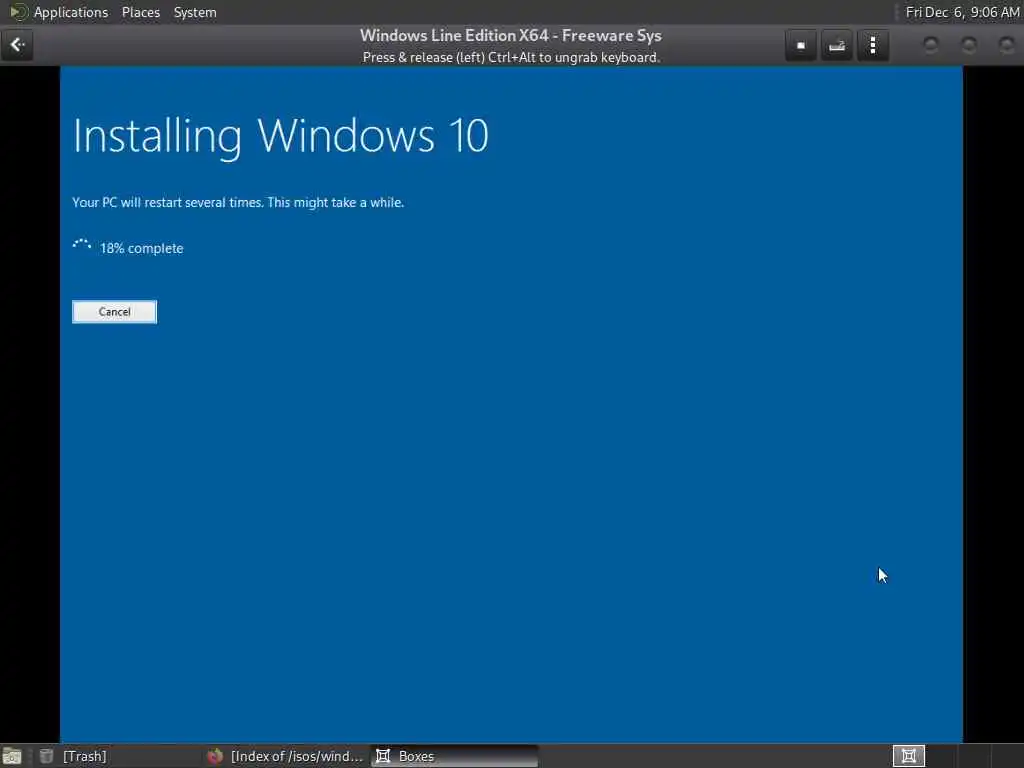Click the Firefox icon in taskbar entry
This screenshot has height=768, width=1024.
pos(215,756)
